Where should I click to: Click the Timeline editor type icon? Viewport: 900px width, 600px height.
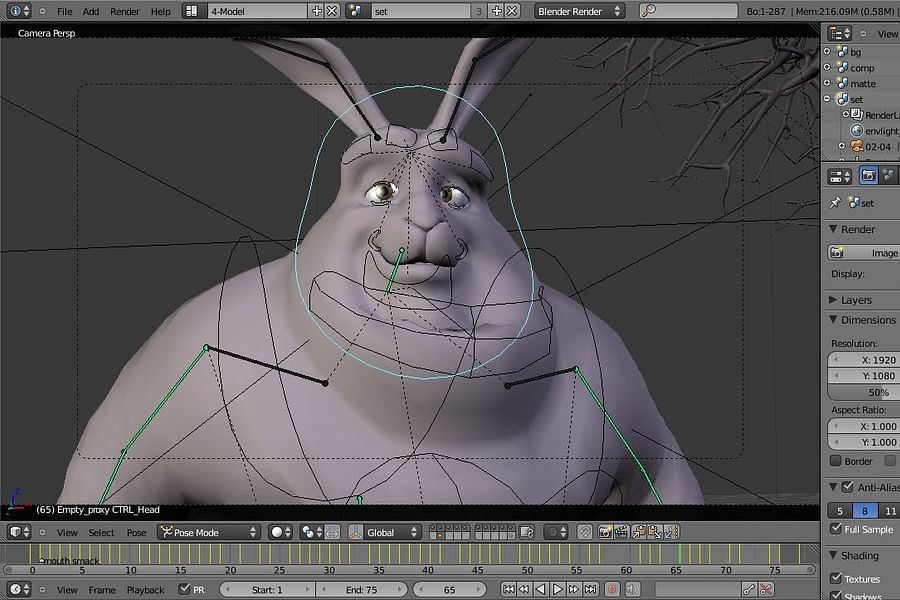pyautogui.click(x=13, y=590)
